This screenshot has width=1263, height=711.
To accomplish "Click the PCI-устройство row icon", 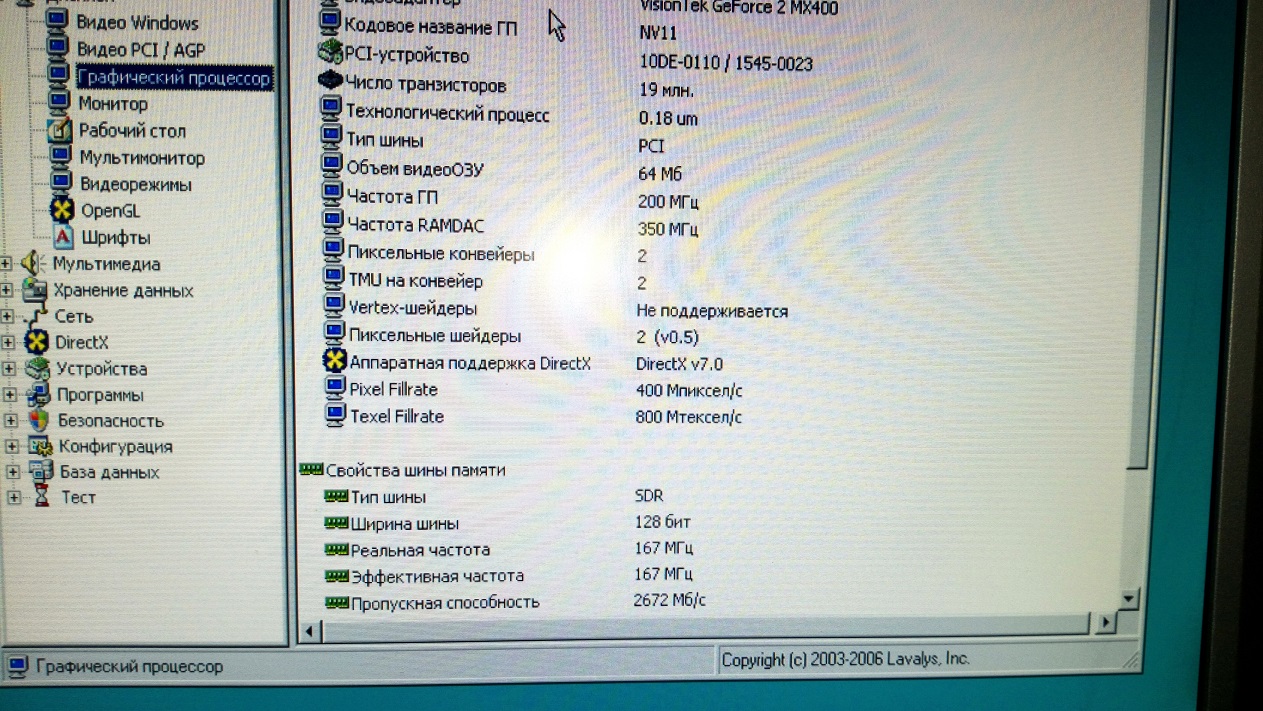I will coord(330,53).
